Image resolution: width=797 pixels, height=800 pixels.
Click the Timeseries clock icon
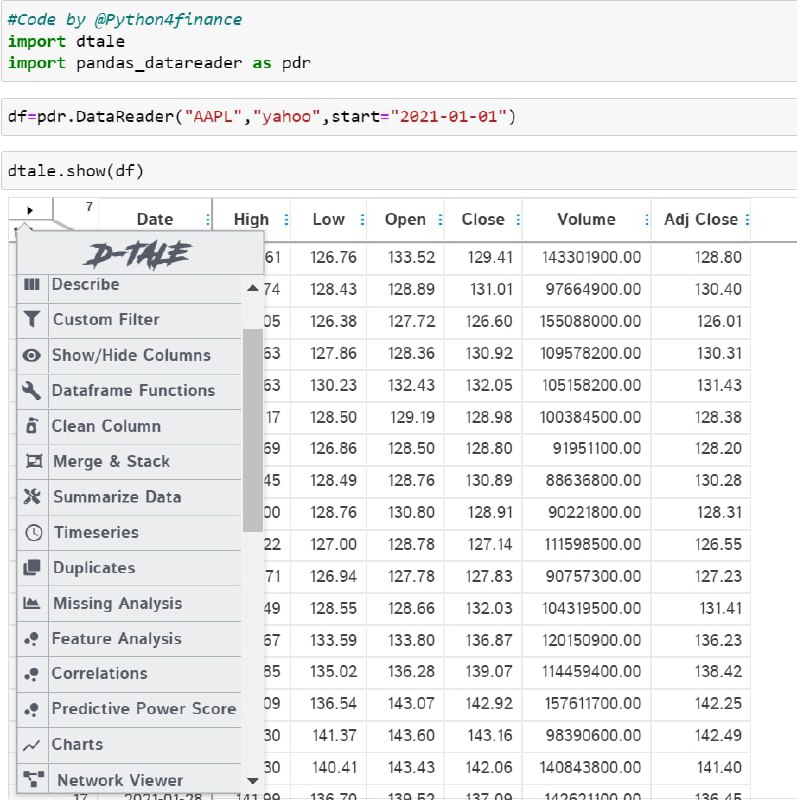coord(34,532)
